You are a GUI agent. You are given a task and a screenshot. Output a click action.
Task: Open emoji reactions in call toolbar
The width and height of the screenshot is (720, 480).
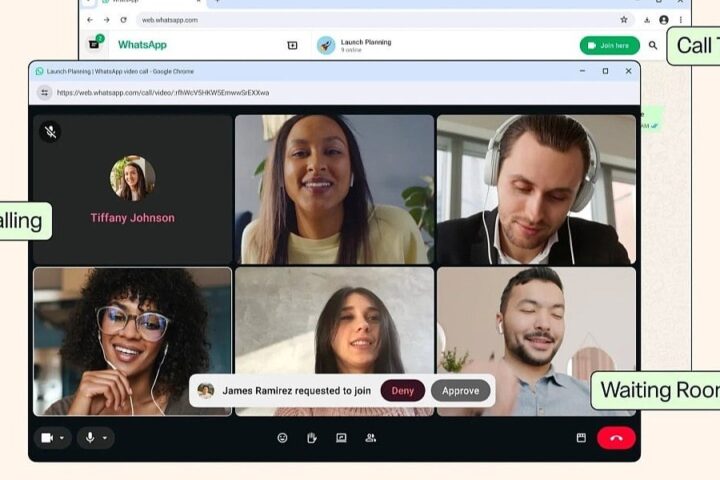(x=282, y=438)
